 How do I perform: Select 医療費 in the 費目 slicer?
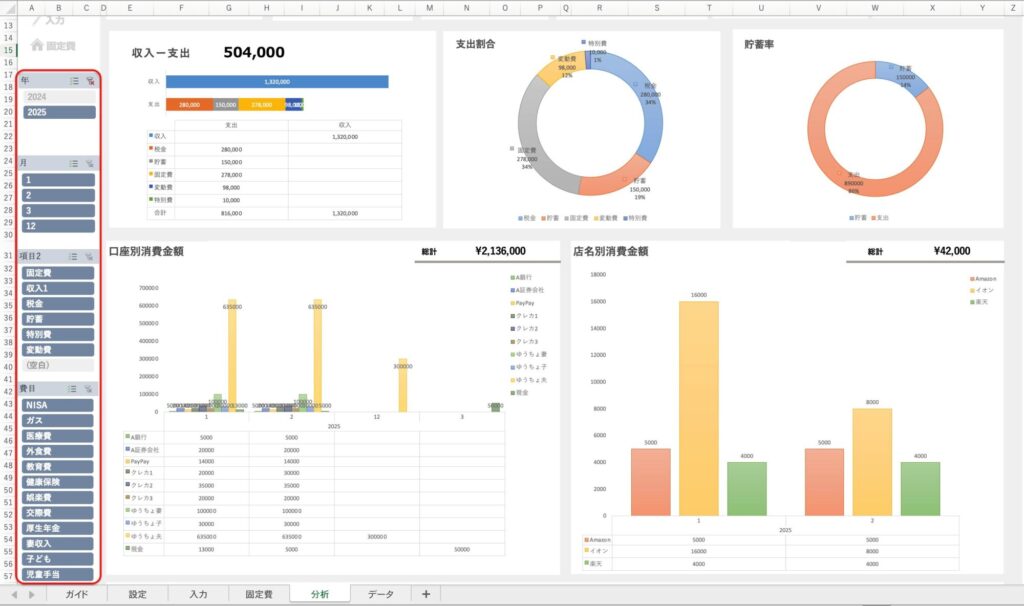pyautogui.click(x=59, y=436)
